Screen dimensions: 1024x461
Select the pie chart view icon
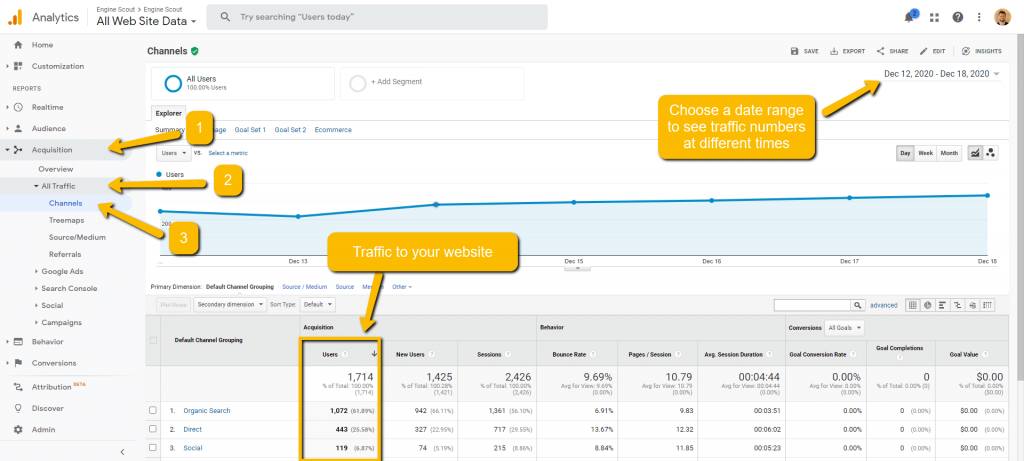(x=927, y=304)
